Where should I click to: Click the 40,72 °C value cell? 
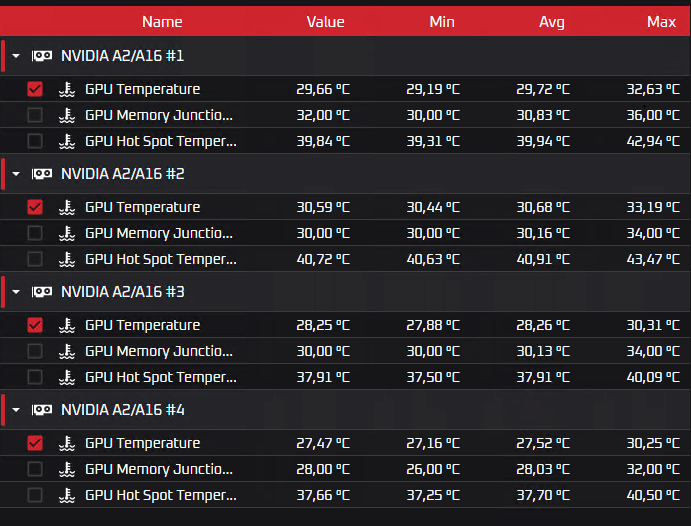coord(323,259)
